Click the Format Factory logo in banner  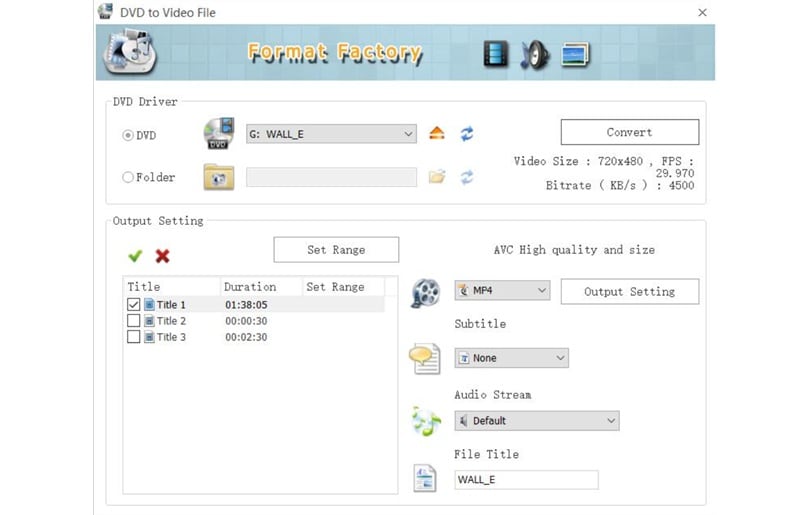(x=130, y=53)
